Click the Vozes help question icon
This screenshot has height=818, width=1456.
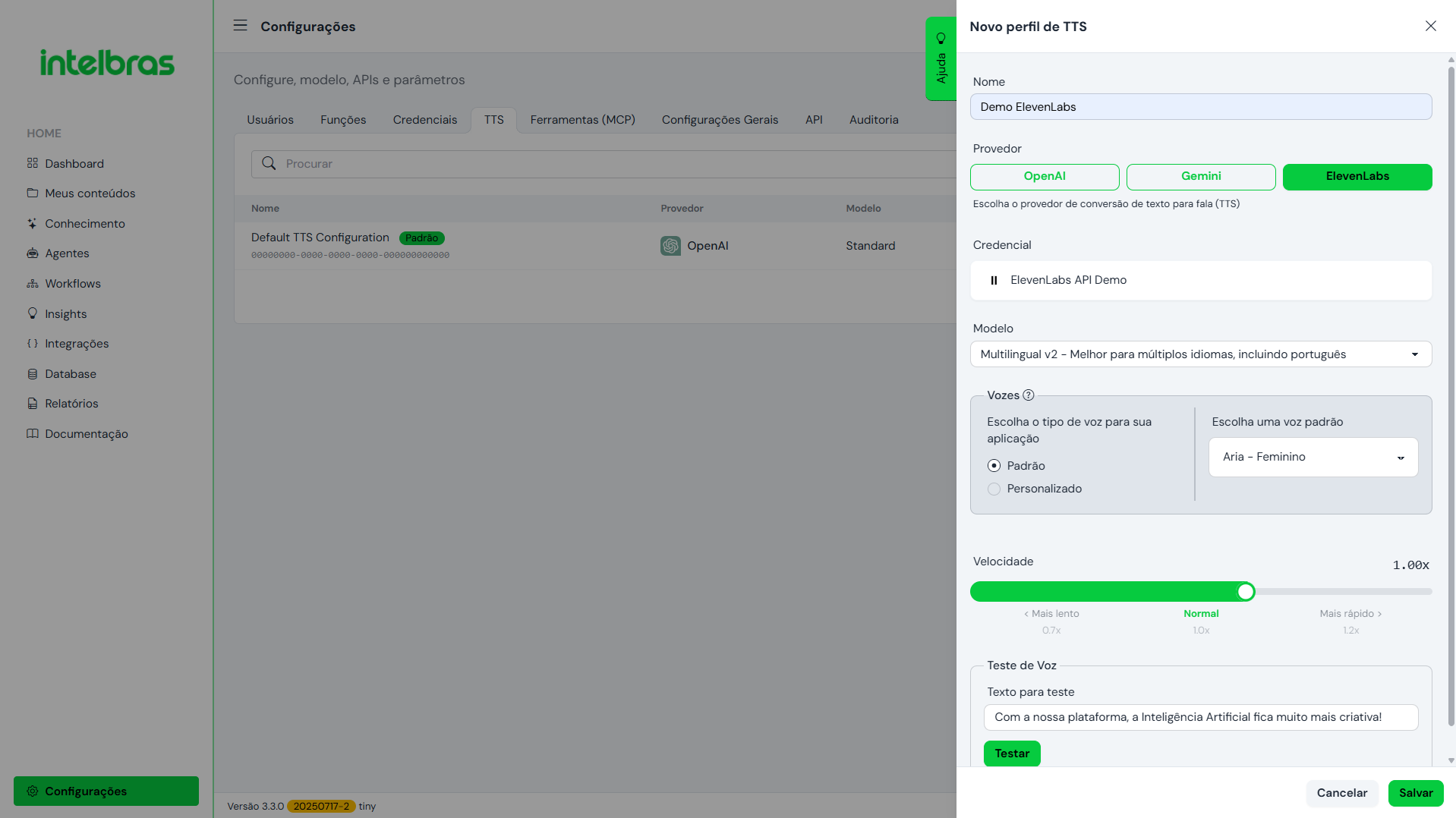(x=1029, y=395)
